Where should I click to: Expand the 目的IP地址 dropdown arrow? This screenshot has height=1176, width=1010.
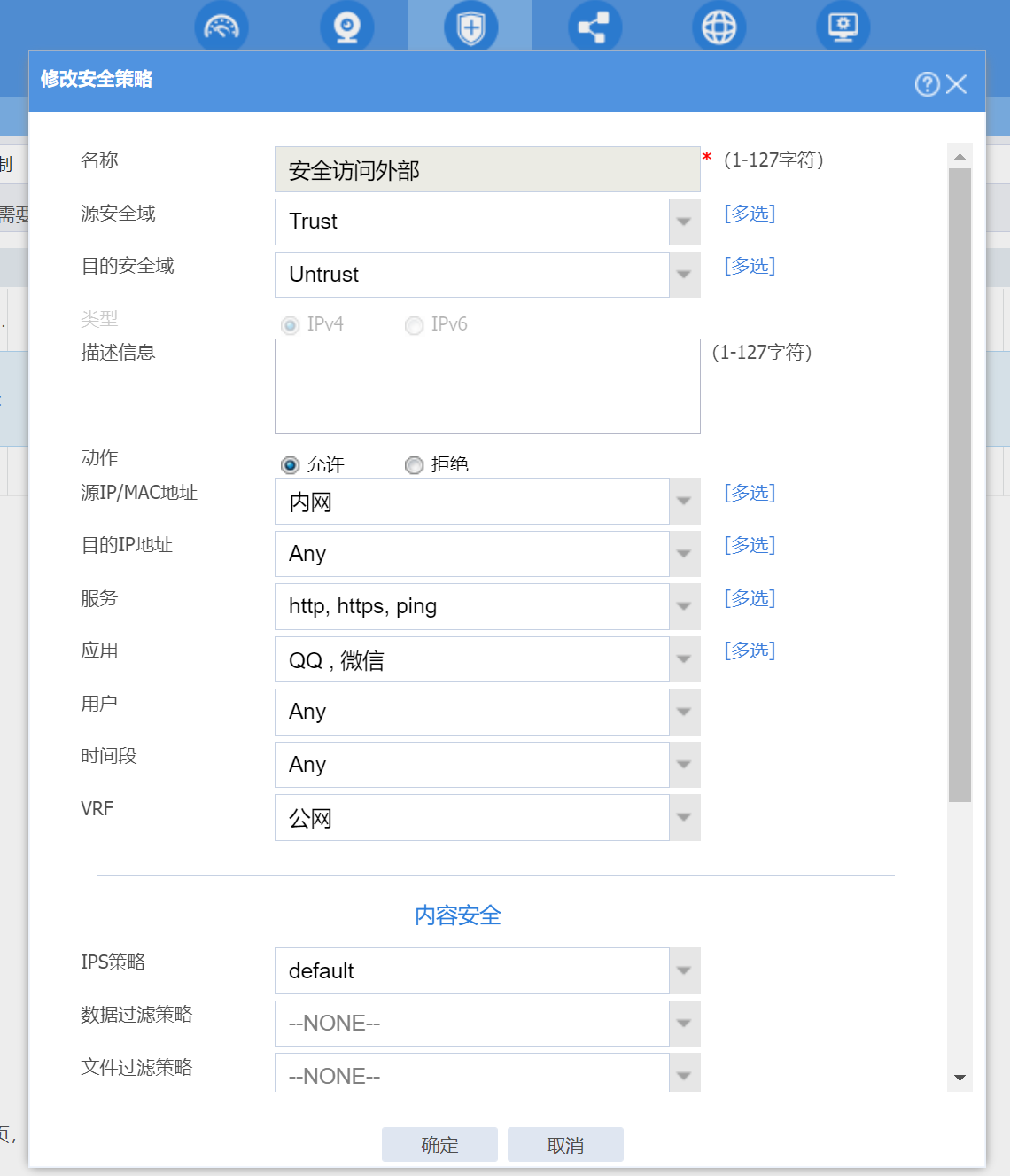pos(684,554)
